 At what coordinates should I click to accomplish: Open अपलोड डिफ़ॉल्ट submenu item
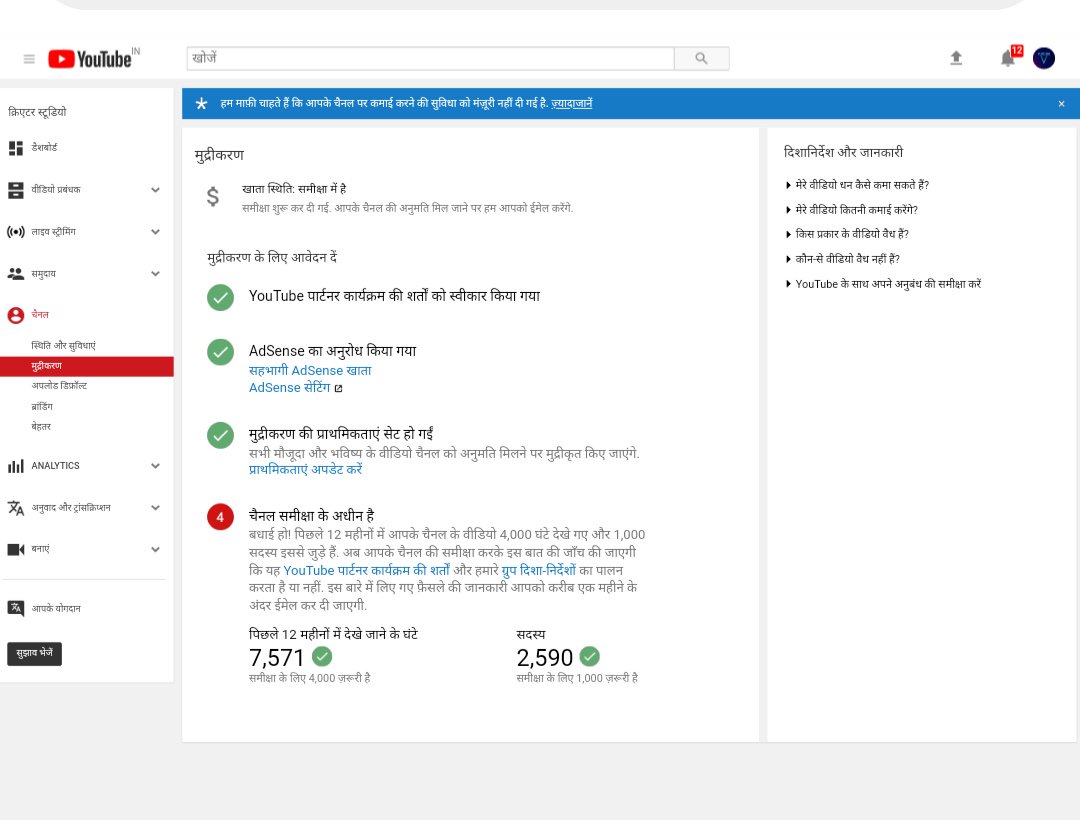[59, 386]
